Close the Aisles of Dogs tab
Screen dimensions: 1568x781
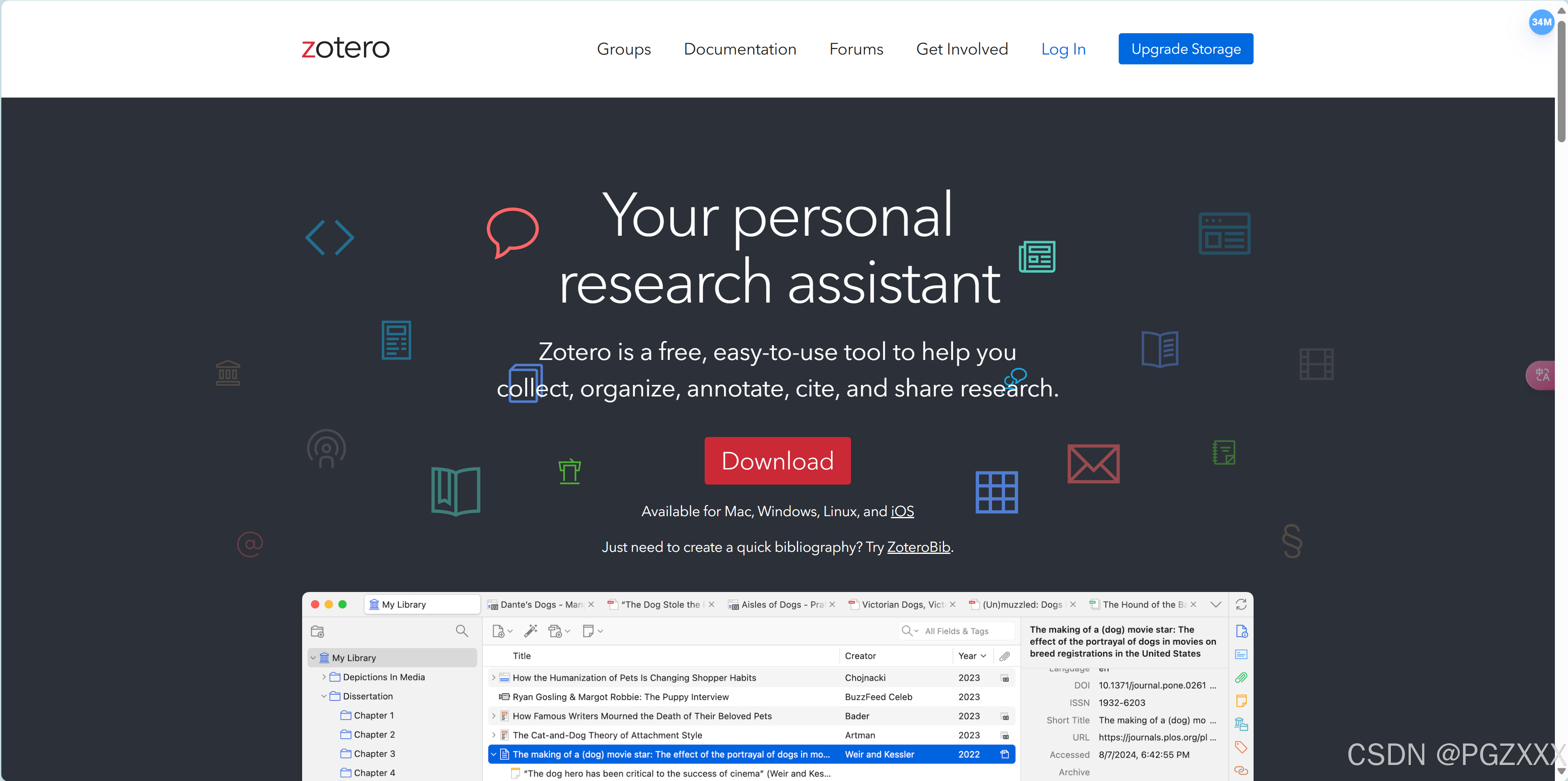(832, 604)
